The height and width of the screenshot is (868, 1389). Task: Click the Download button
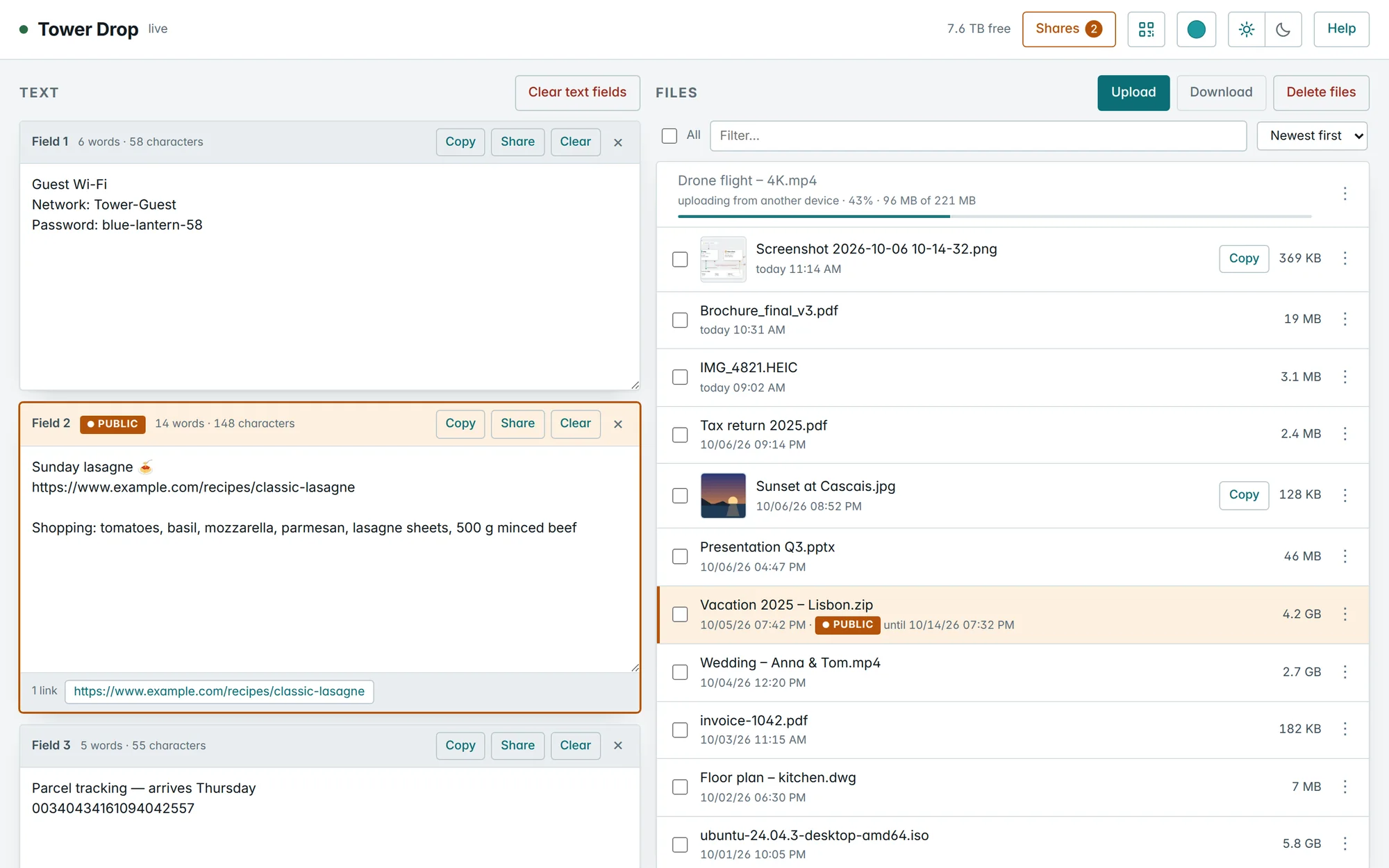(1221, 92)
